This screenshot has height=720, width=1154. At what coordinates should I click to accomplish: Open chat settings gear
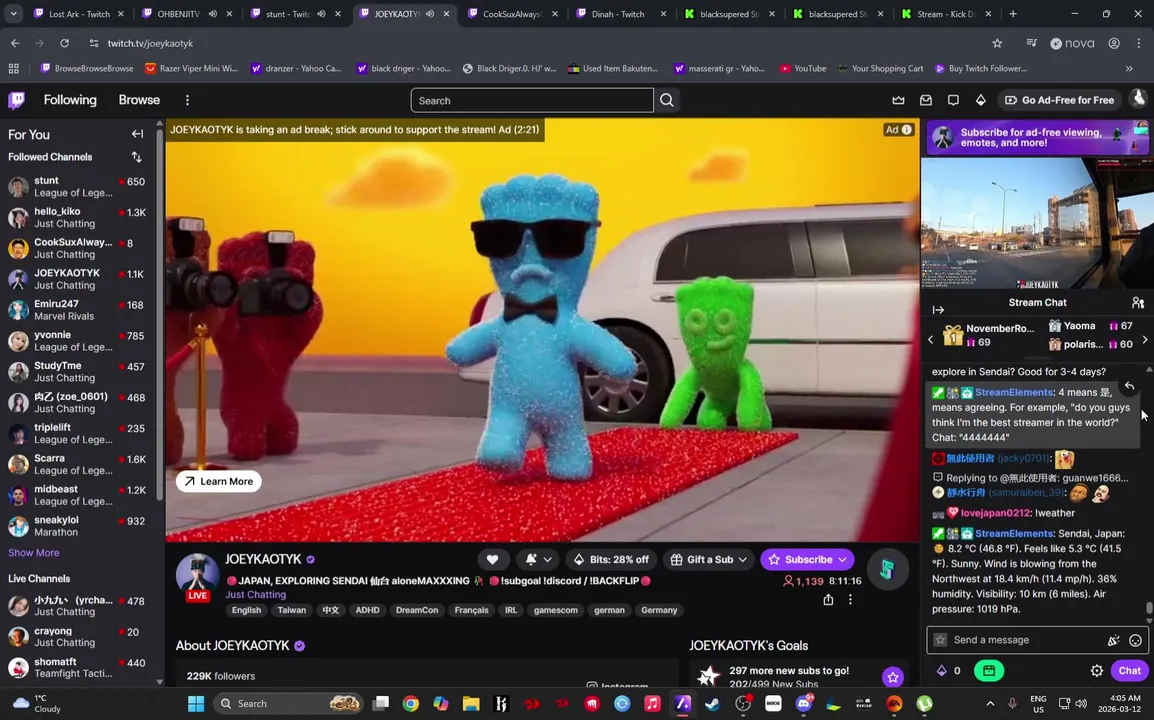point(1097,671)
